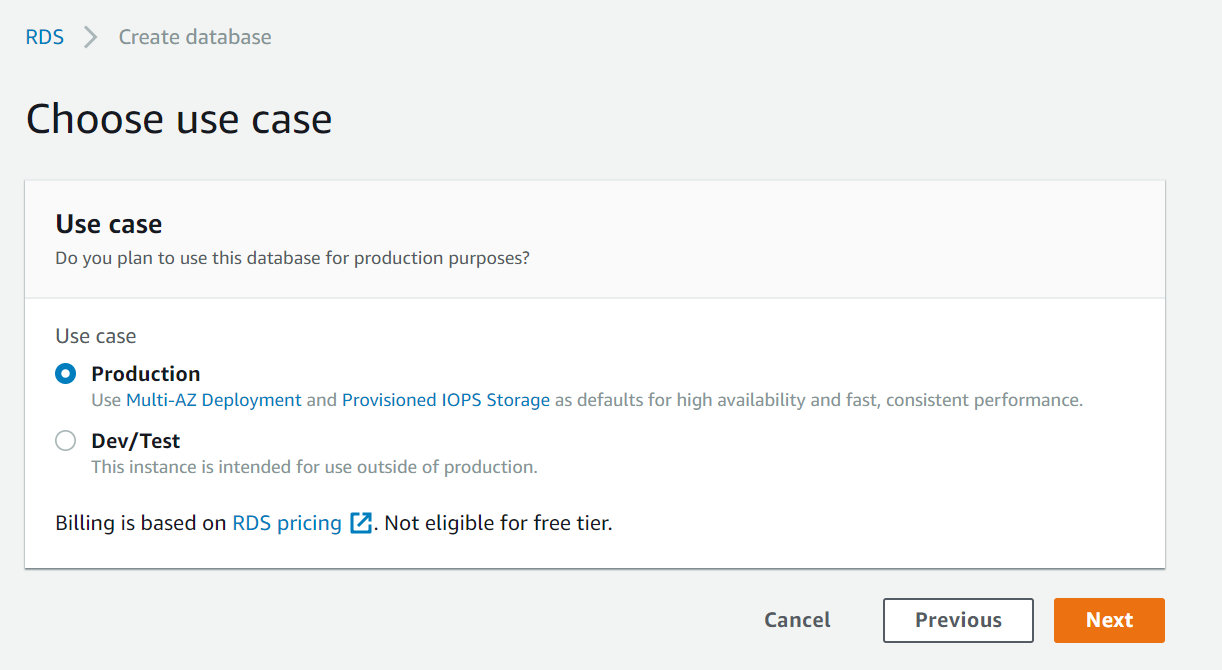Click the breadcrumb chevron separator after RDS
The image size is (1222, 670).
click(91, 37)
